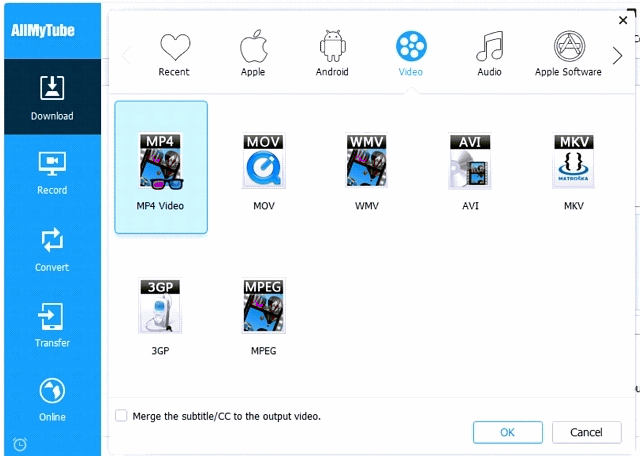Switch to the Audio formats tab
640x456 pixels.
489,53
